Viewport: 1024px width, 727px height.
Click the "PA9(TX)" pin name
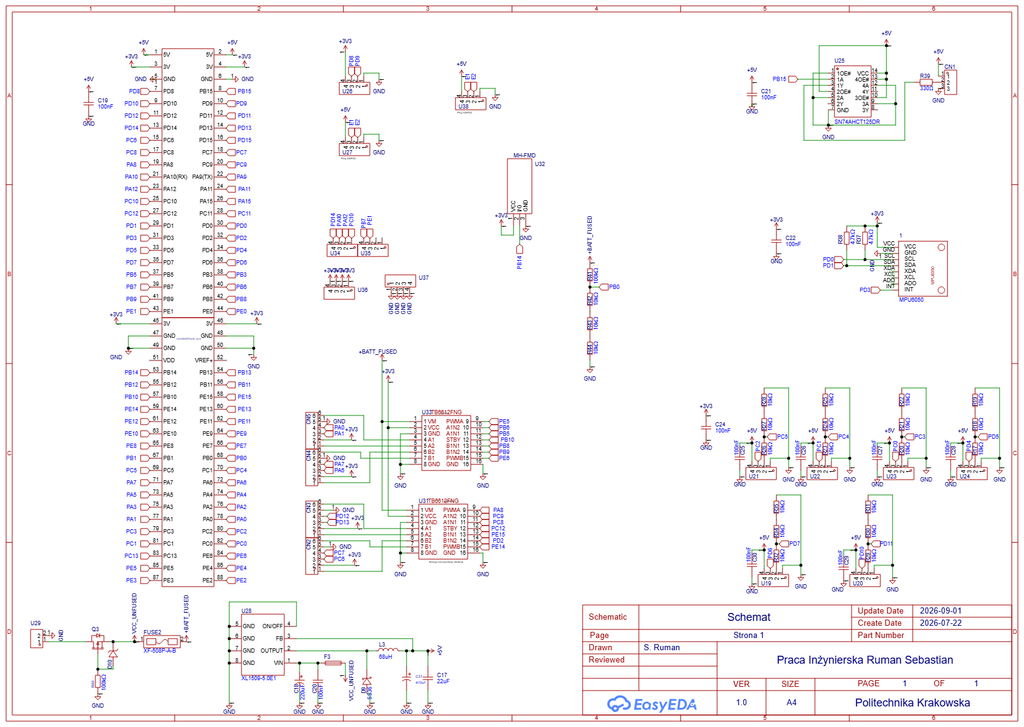coord(202,176)
